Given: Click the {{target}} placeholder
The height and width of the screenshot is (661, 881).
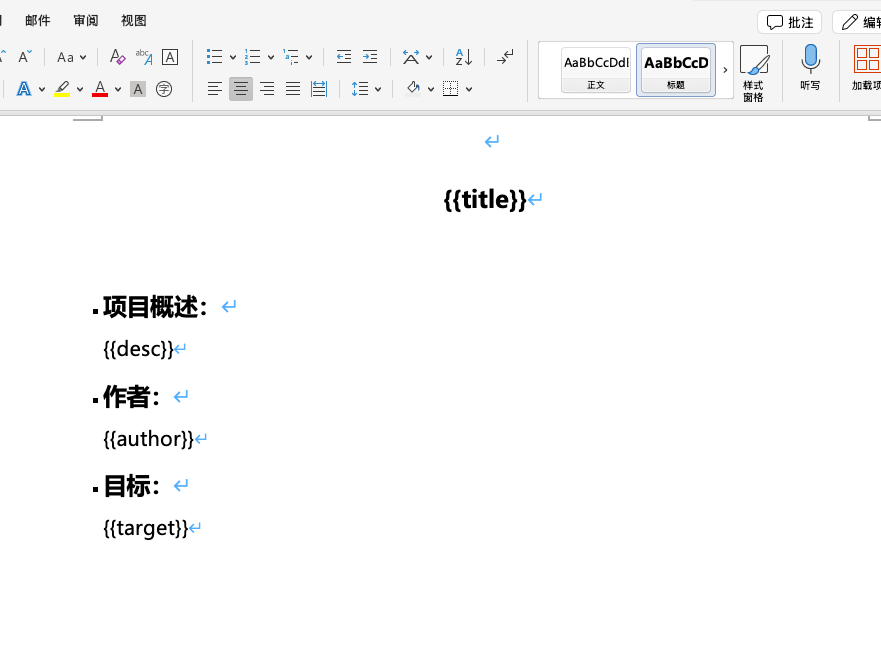Looking at the screenshot, I should 146,528.
